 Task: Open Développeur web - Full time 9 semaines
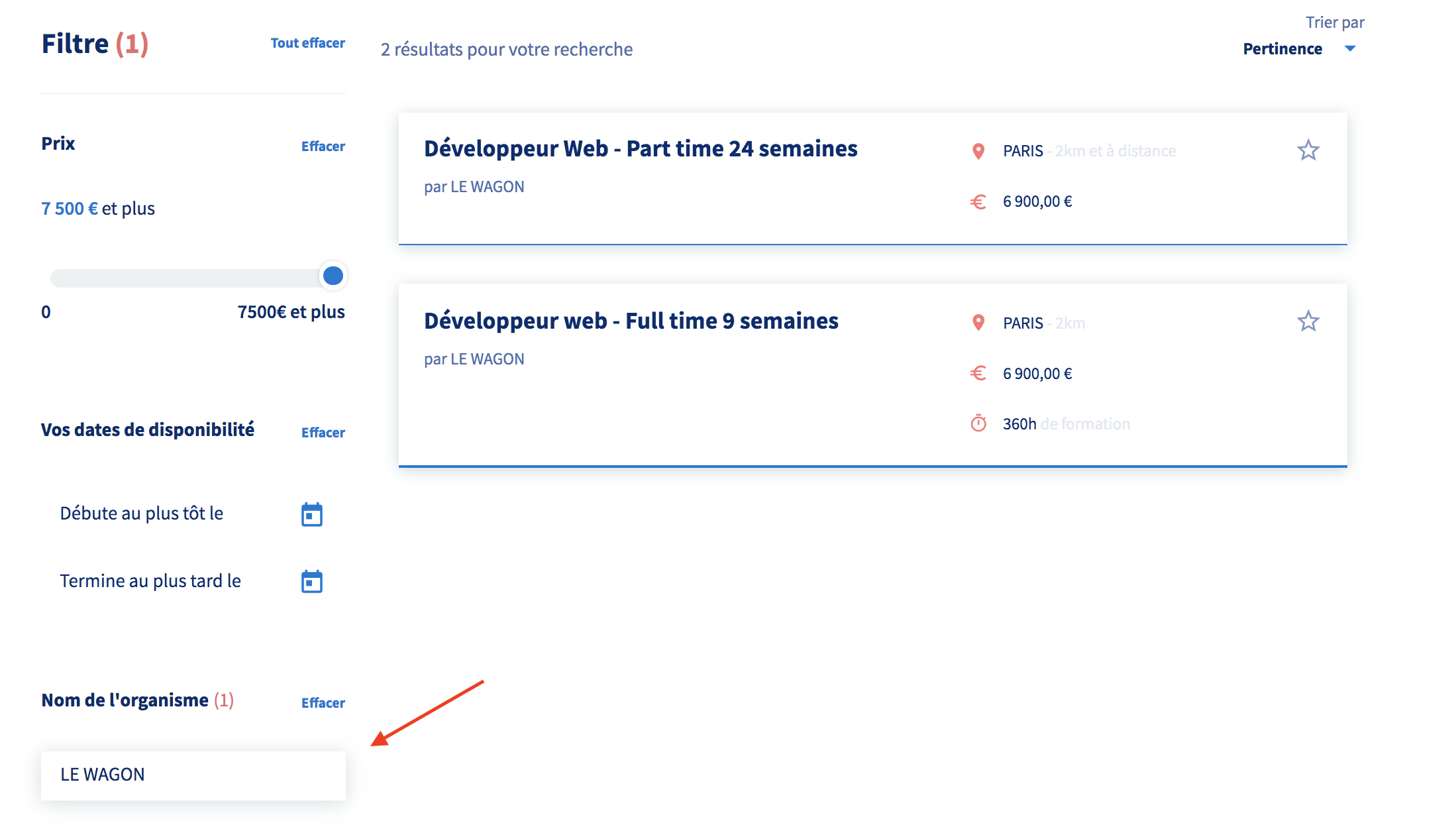point(631,321)
